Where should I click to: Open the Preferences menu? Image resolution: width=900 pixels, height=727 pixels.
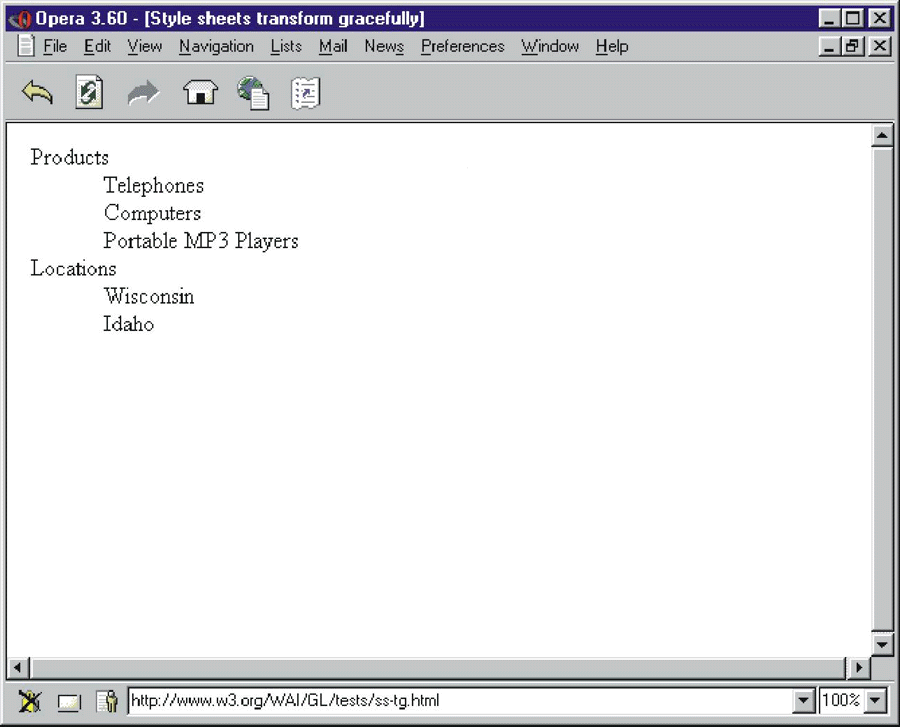click(462, 46)
